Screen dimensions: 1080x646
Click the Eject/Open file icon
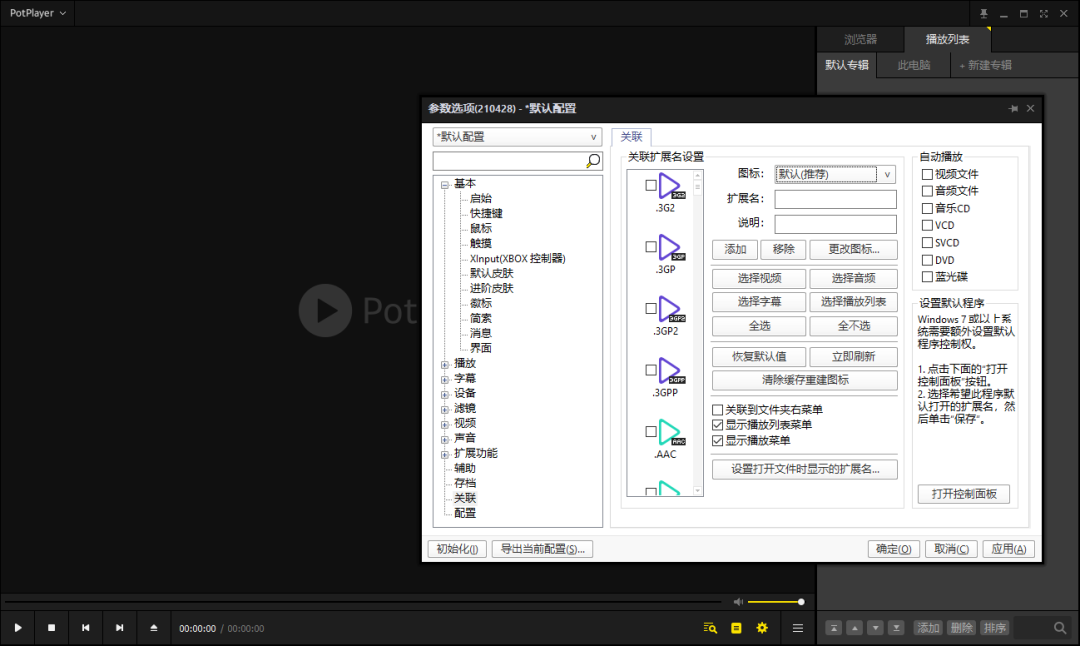[154, 628]
